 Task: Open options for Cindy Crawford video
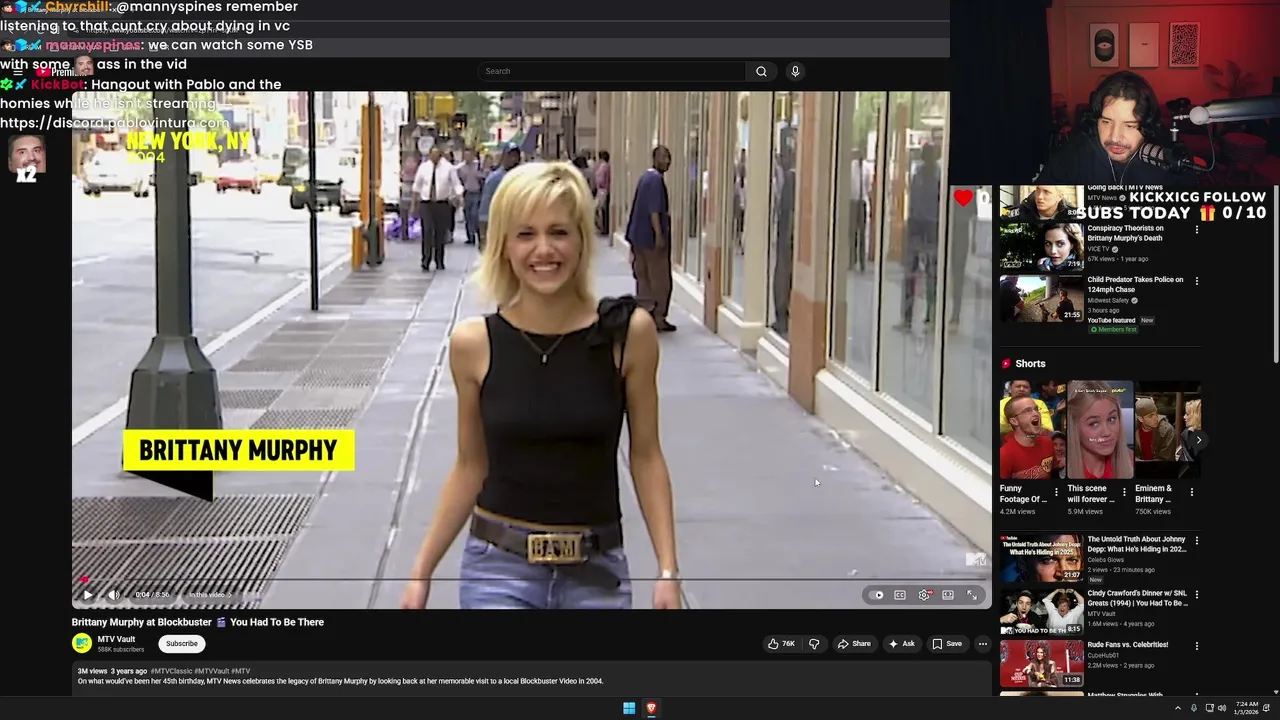[1197, 595]
